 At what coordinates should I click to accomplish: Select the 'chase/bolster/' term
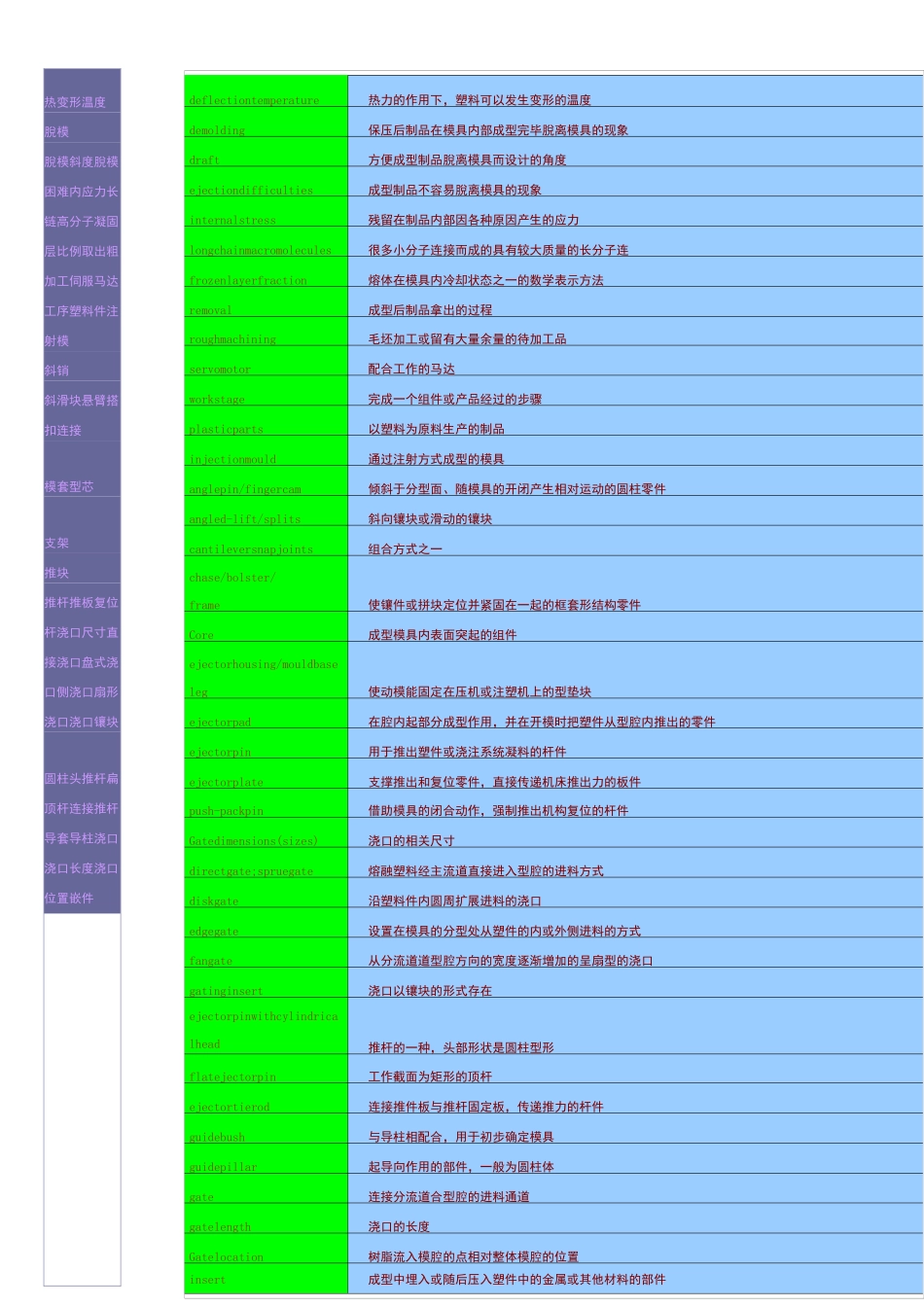click(232, 578)
